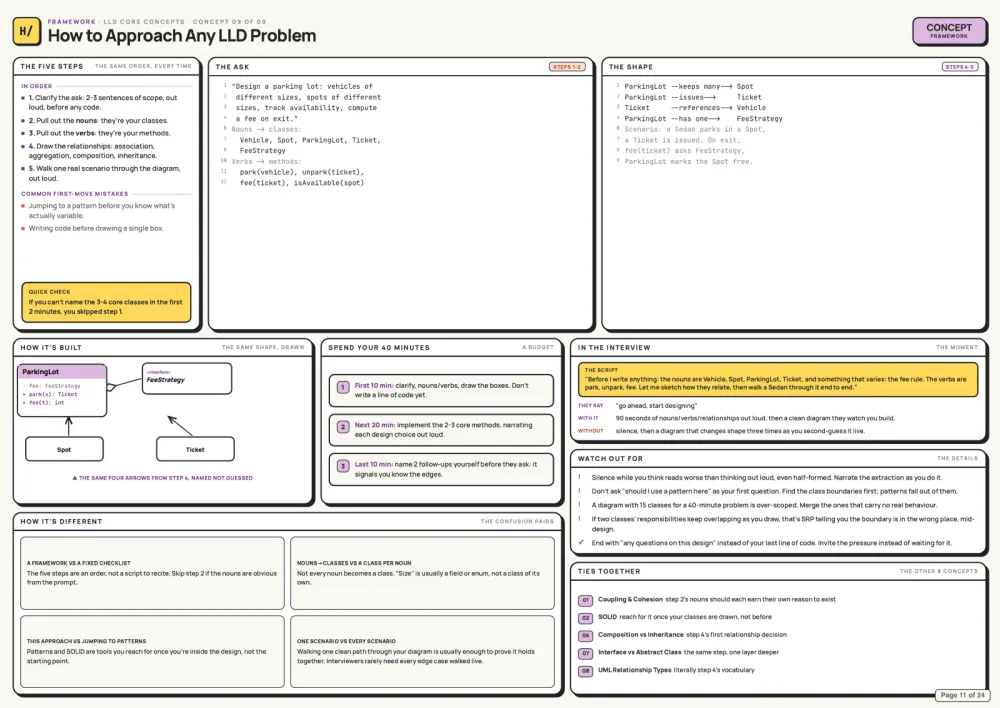Click '2. Pull out the nouns' step
The height and width of the screenshot is (708, 1000).
(x=98, y=121)
